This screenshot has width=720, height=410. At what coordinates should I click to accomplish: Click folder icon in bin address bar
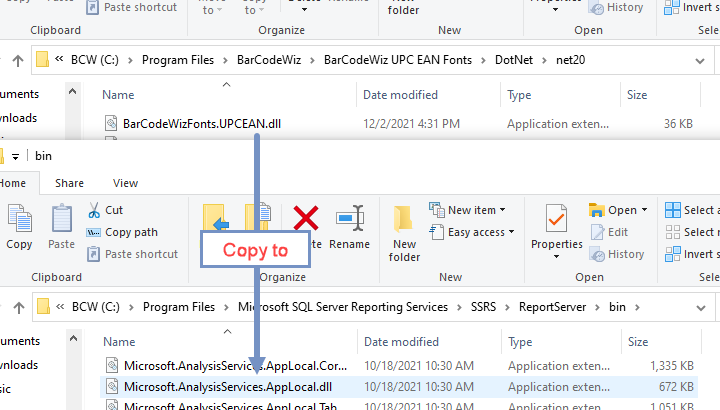pos(43,306)
